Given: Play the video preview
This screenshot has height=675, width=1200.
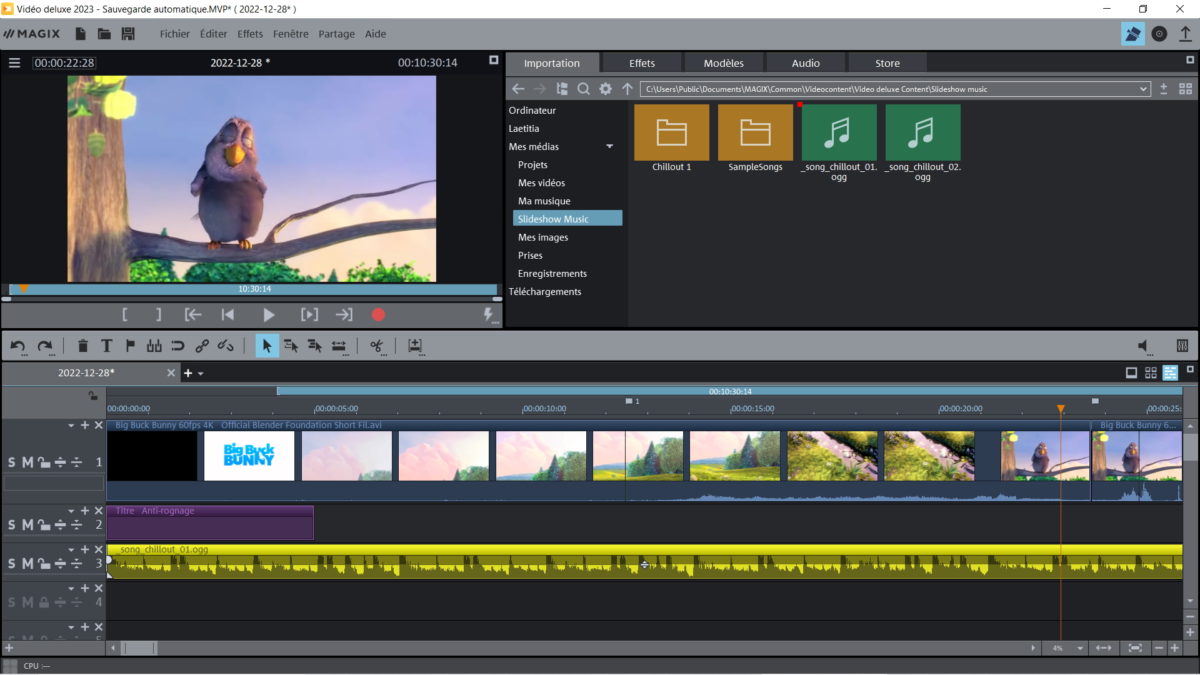Looking at the screenshot, I should pyautogui.click(x=268, y=314).
